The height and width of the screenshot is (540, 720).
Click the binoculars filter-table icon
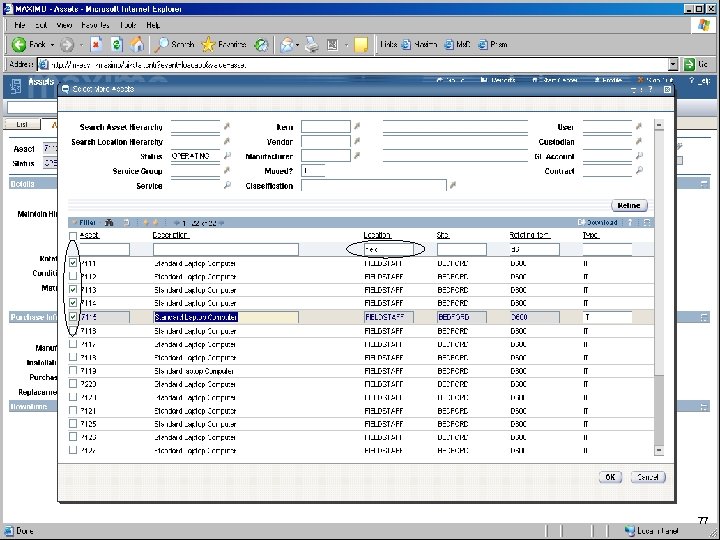(x=109, y=223)
